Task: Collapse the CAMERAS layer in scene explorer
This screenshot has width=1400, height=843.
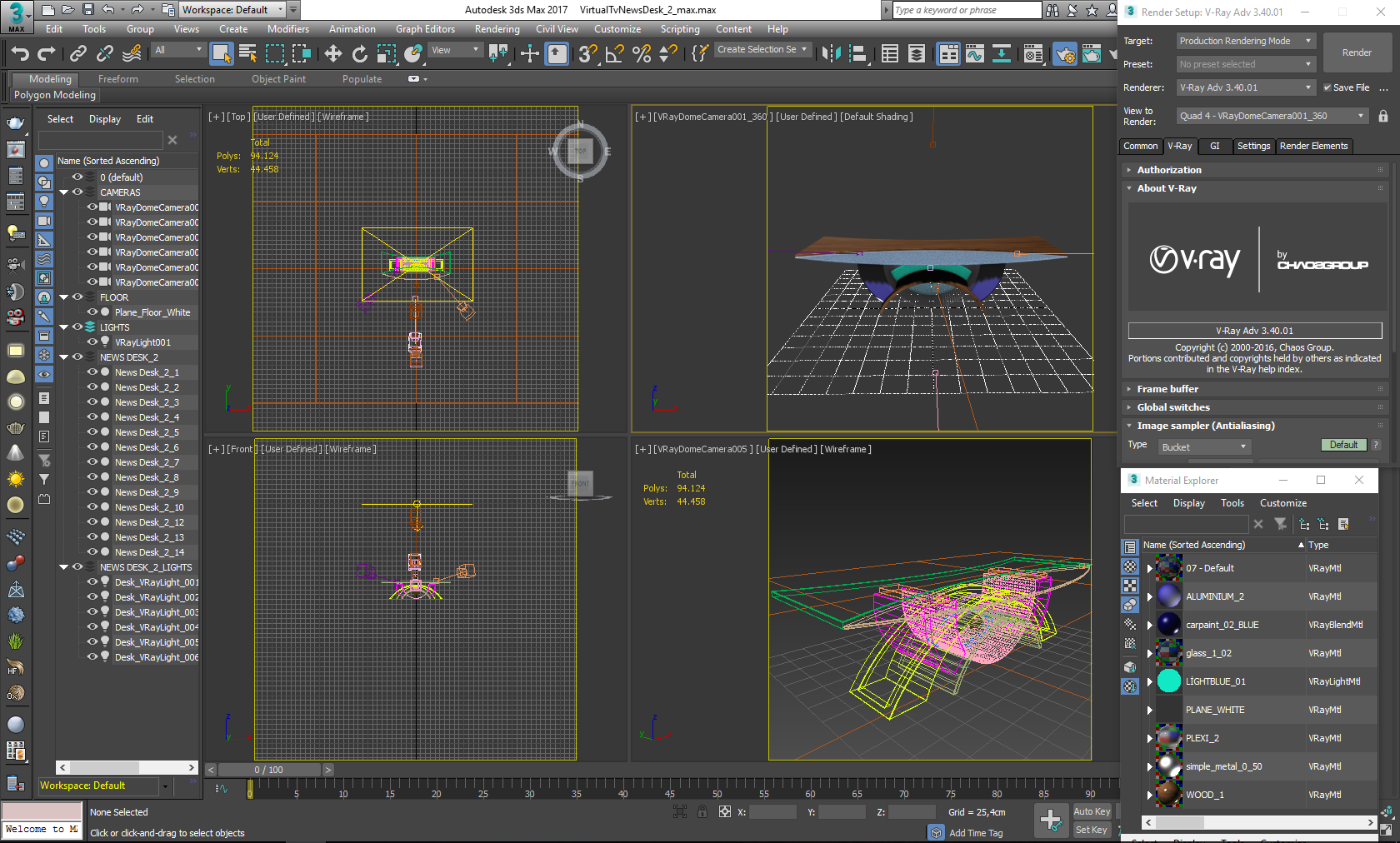Action: pyautogui.click(x=64, y=192)
